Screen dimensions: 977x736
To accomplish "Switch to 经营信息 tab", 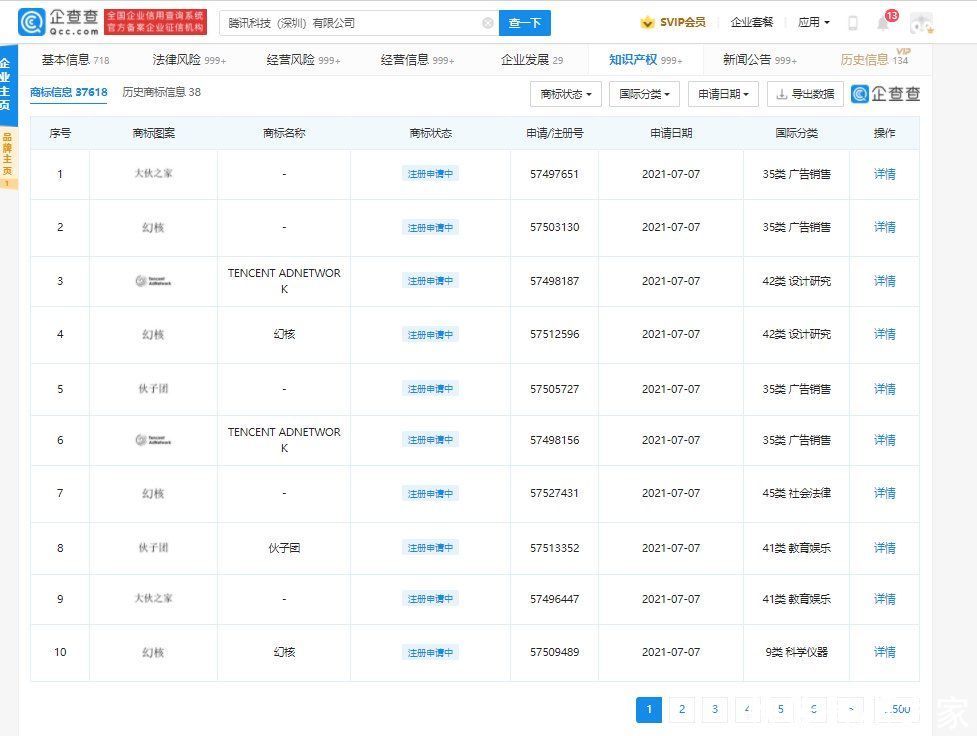I will tap(417, 60).
